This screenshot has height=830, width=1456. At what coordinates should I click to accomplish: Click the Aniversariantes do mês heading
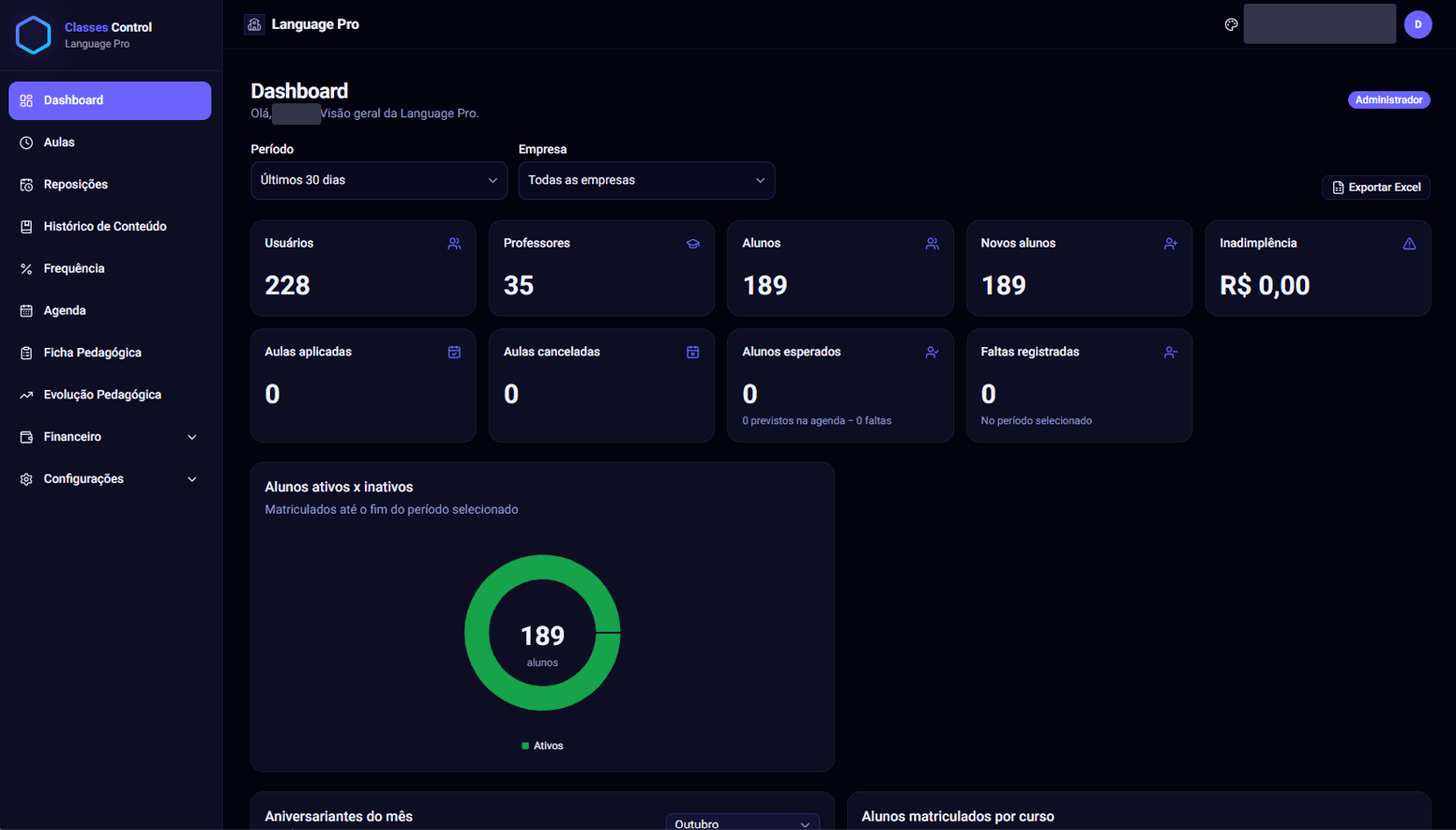coord(339,816)
